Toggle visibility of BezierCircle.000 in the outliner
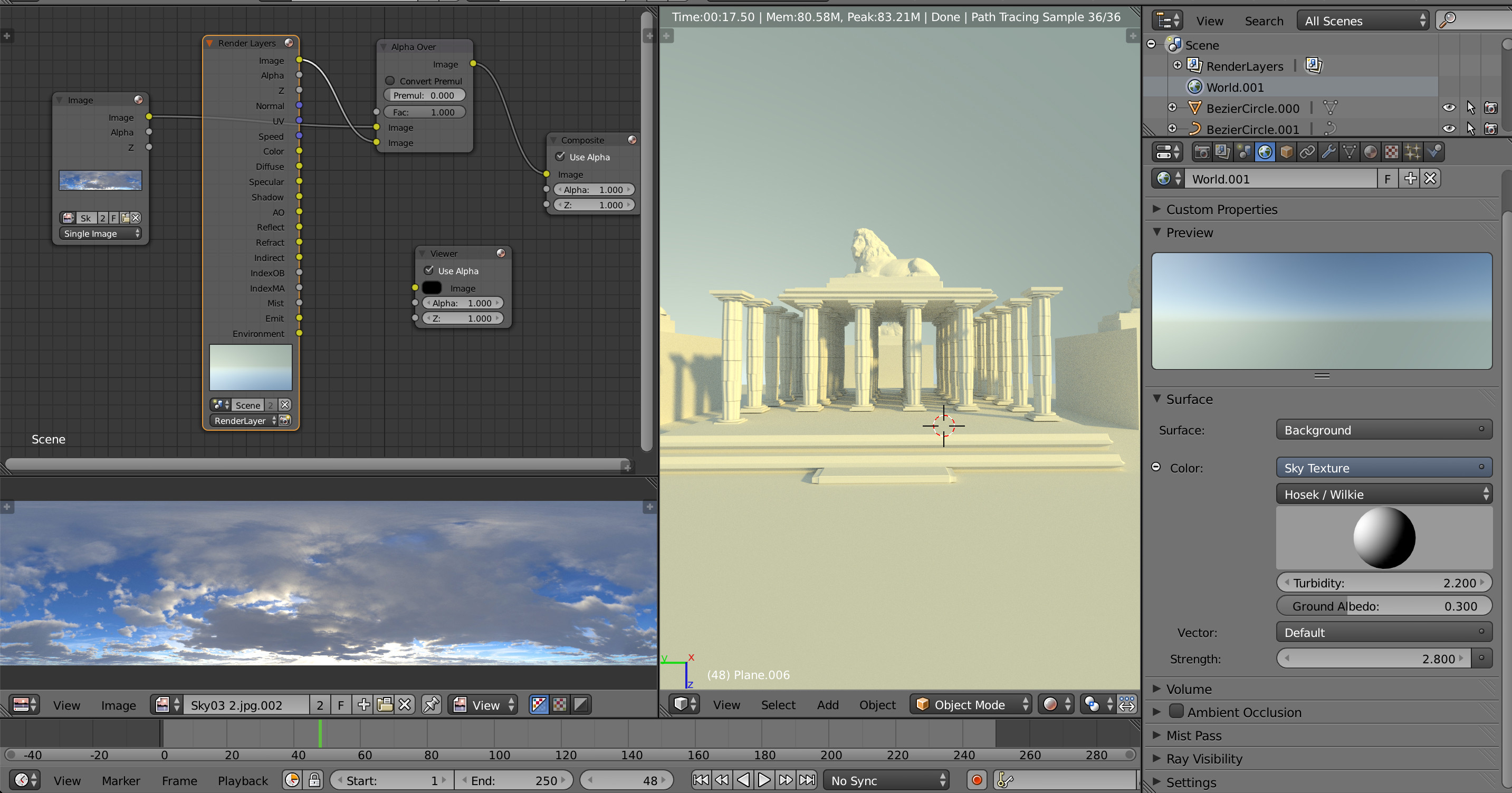Viewport: 1512px width, 793px height. coord(1449,108)
